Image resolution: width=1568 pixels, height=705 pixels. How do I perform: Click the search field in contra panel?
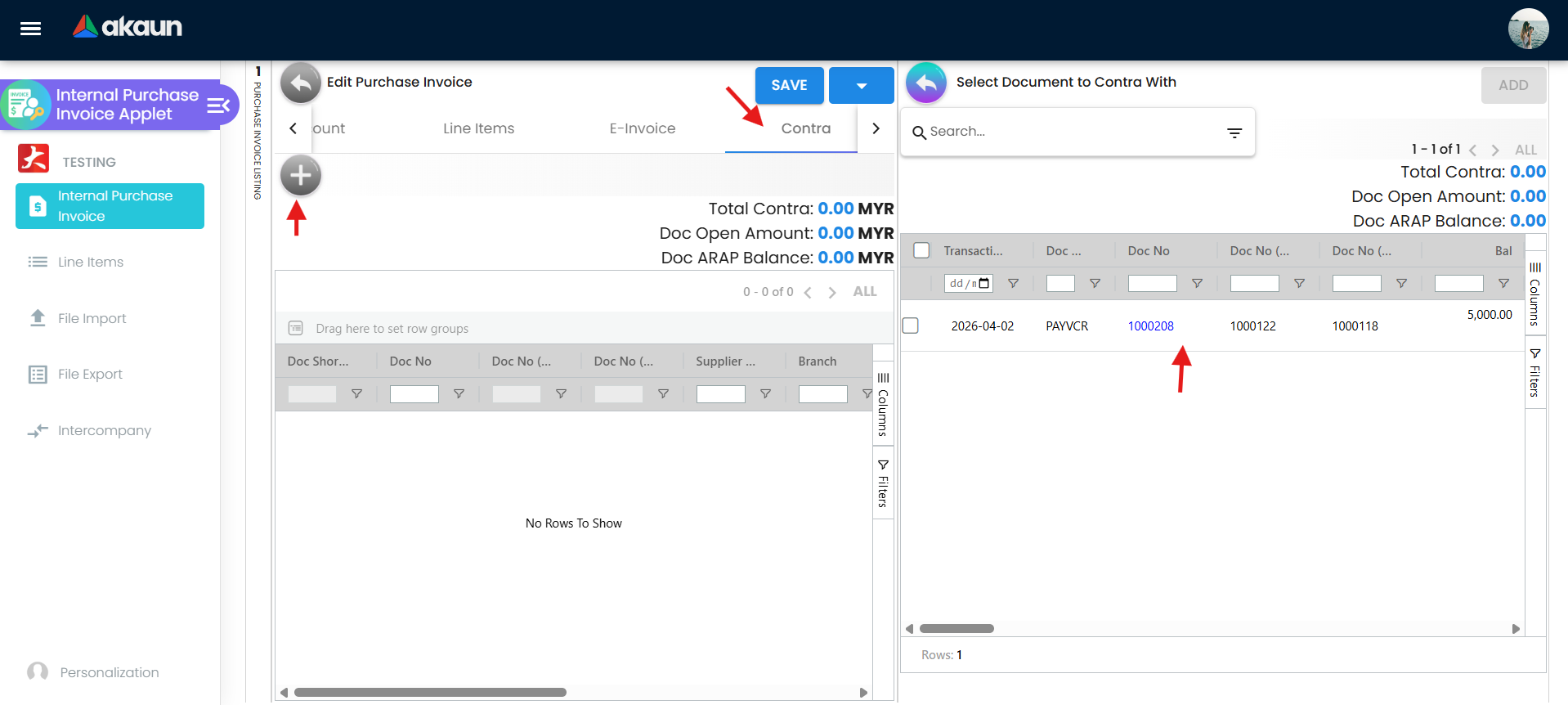[1071, 132]
